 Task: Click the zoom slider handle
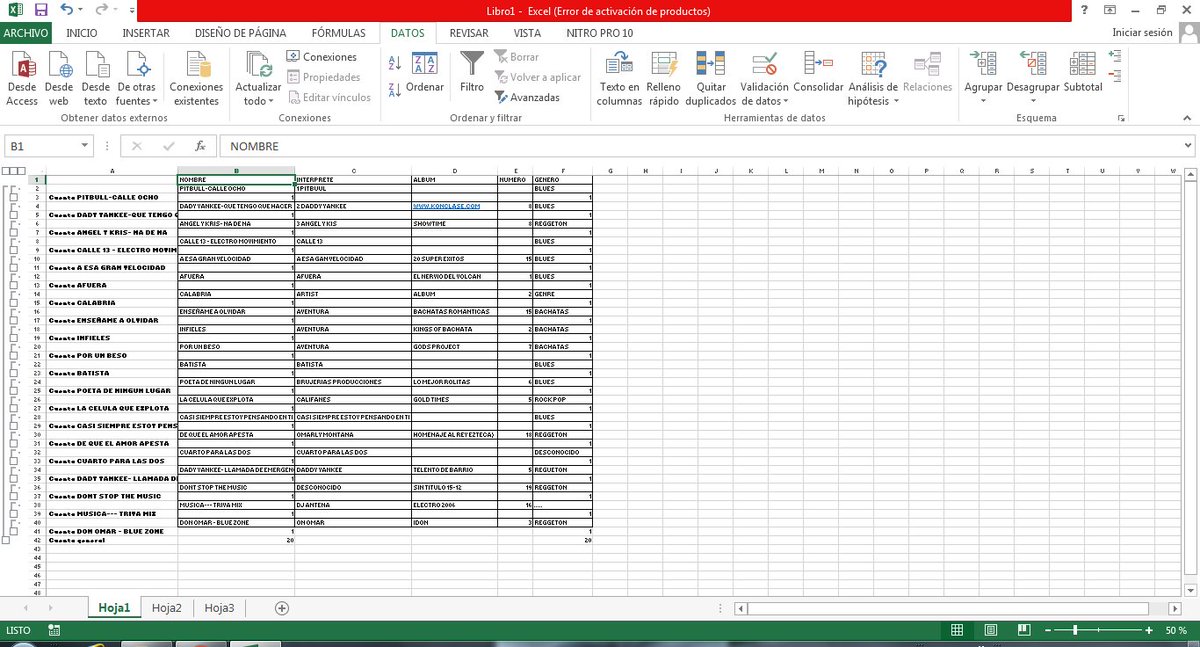[x=1075, y=630]
